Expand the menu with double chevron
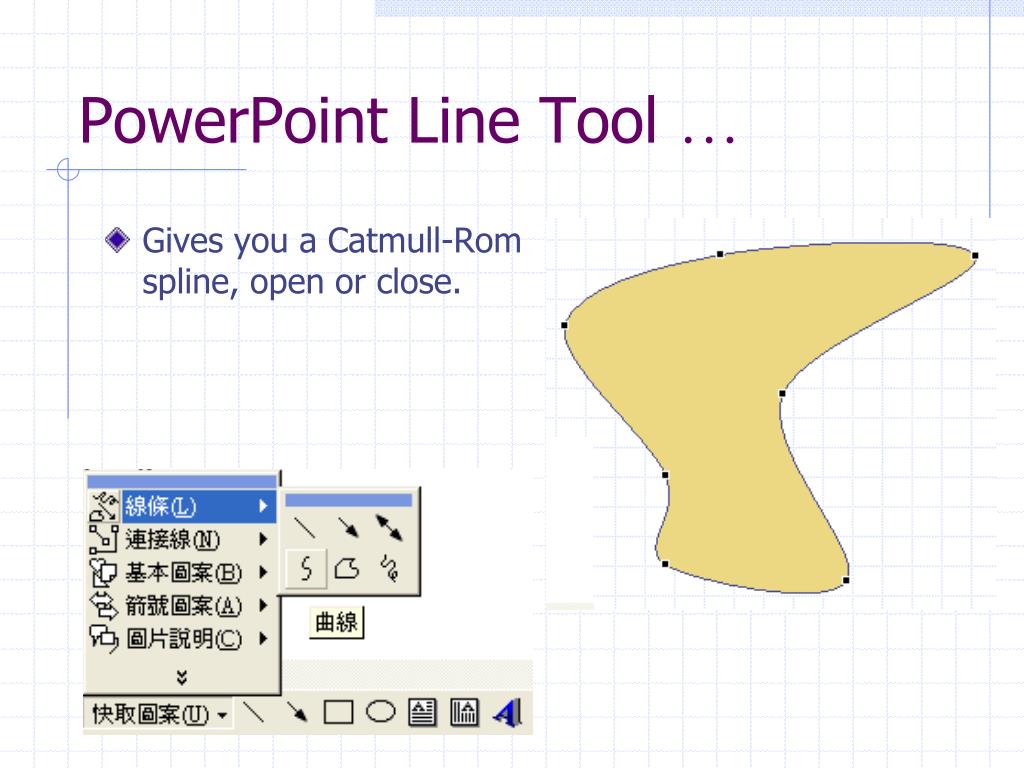Screen dimensions: 1024x768 (x=182, y=677)
